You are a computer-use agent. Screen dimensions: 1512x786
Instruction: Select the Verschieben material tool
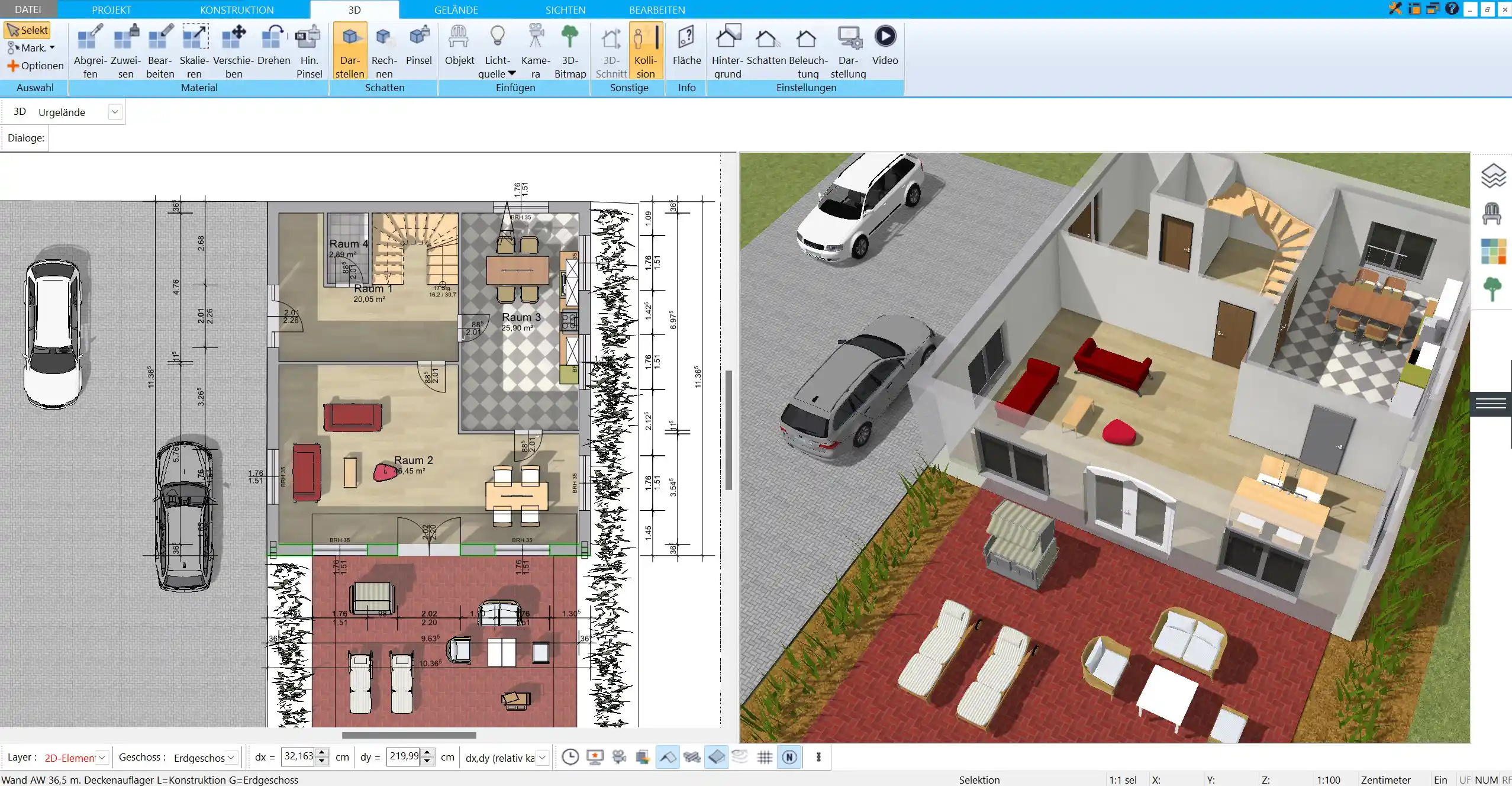pos(234,51)
